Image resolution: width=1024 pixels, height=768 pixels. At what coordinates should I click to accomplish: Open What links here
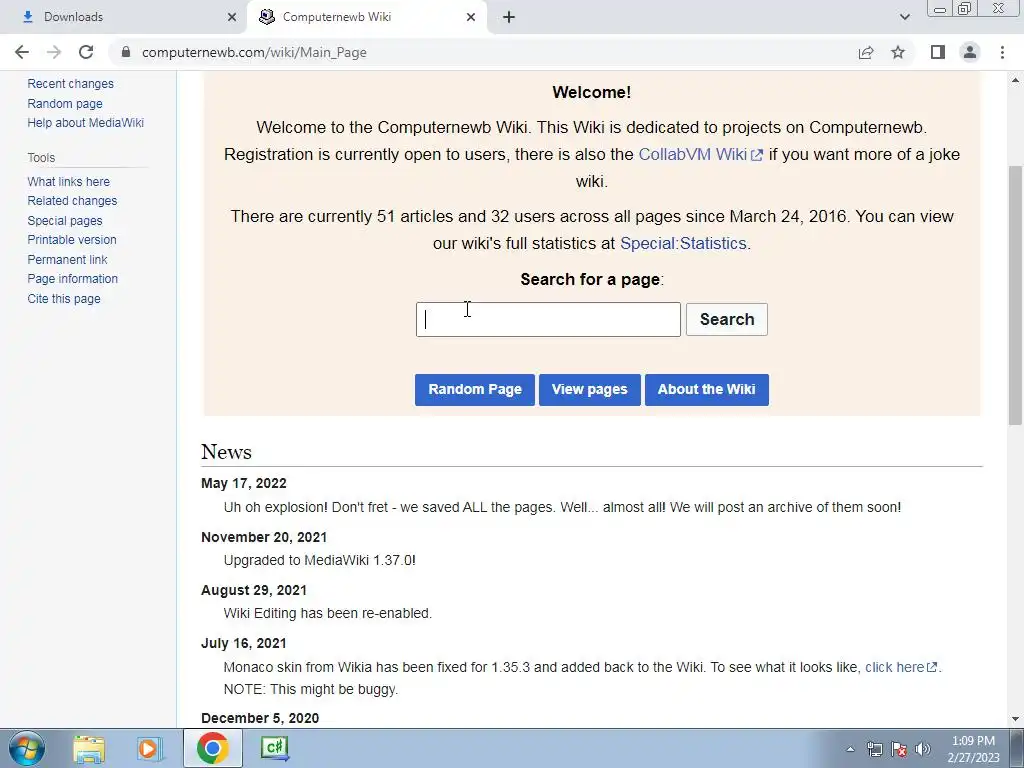(69, 182)
